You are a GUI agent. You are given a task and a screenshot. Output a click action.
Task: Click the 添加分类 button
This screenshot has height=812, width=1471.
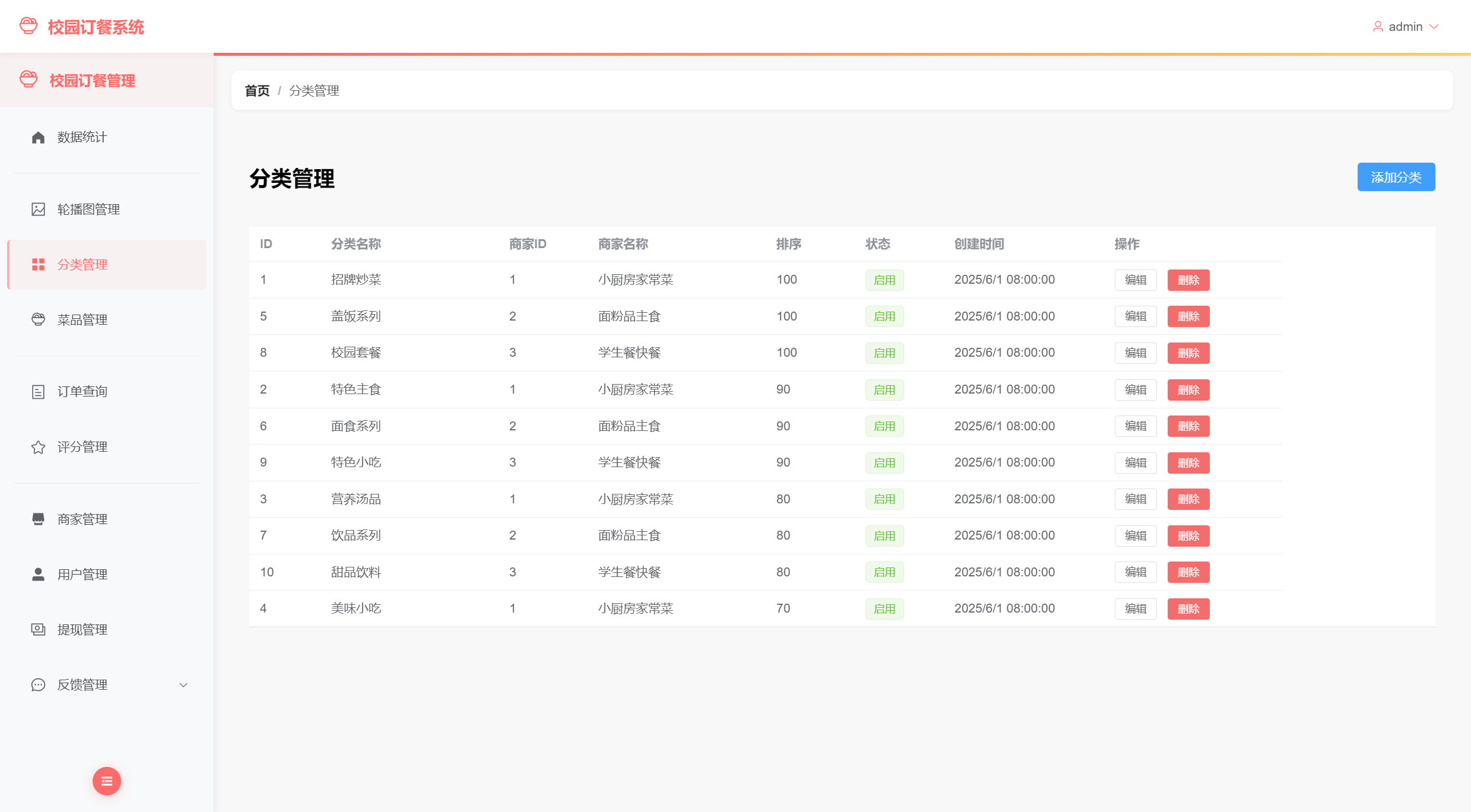pyautogui.click(x=1396, y=177)
